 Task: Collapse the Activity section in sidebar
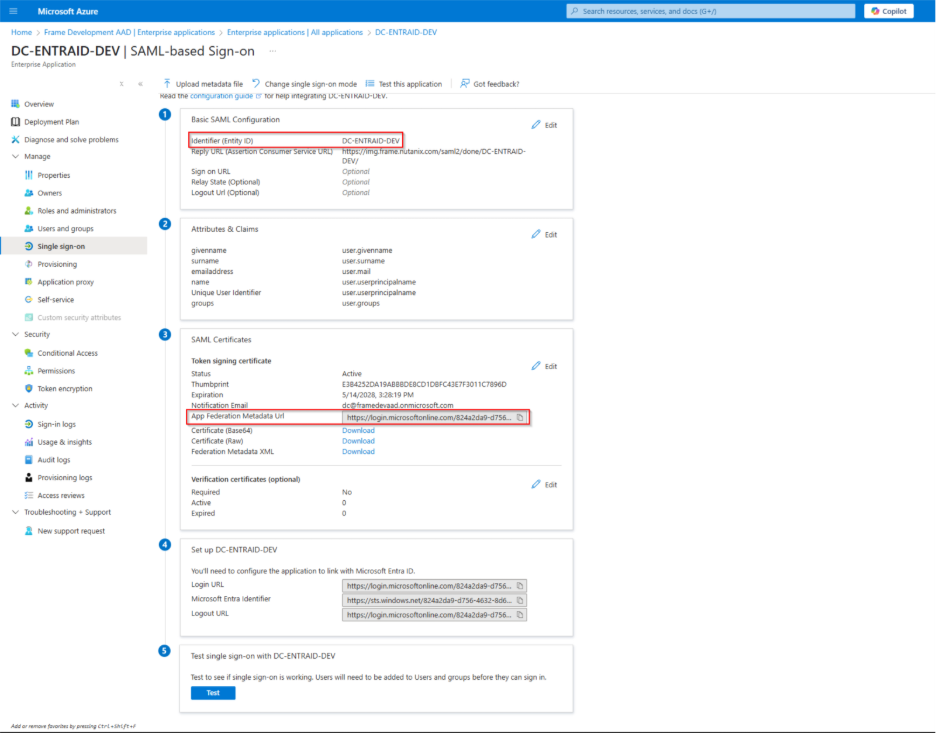pyautogui.click(x=15, y=406)
